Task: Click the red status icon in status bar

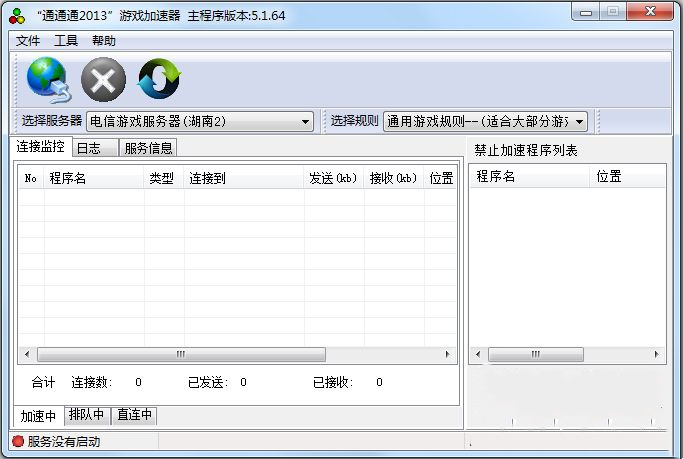Action: (x=17, y=441)
